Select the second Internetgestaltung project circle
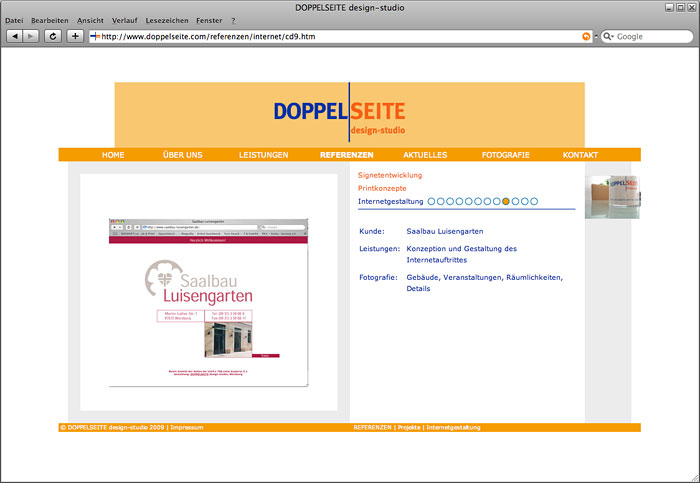This screenshot has width=700, height=483. pyautogui.click(x=441, y=201)
